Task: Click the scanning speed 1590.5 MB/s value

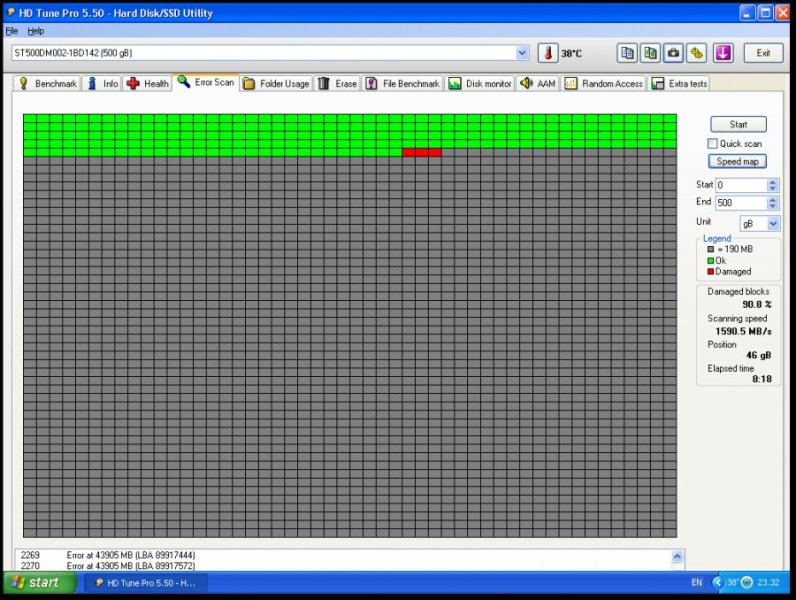Action: (743, 331)
